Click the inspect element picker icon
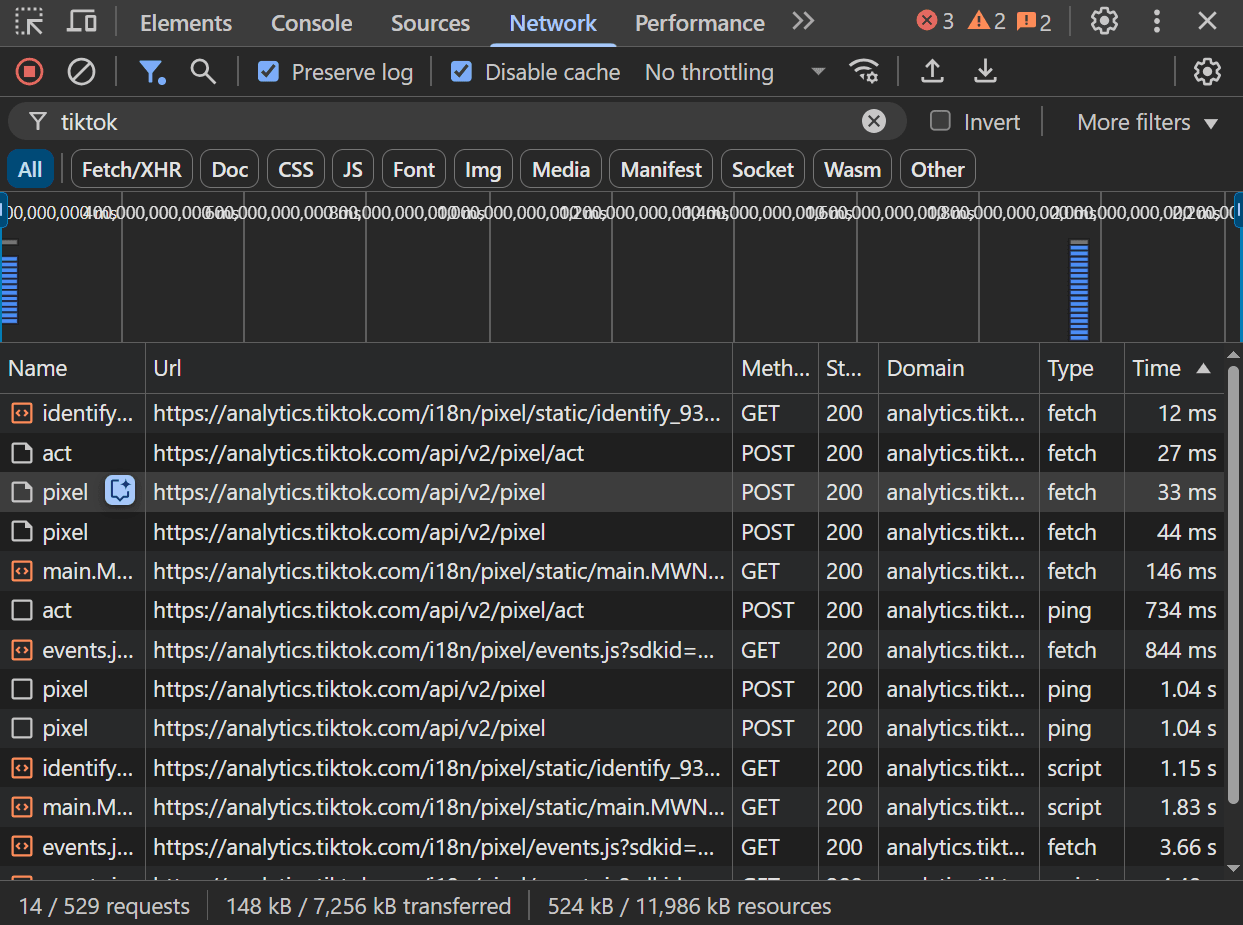1243x925 pixels. coord(29,22)
